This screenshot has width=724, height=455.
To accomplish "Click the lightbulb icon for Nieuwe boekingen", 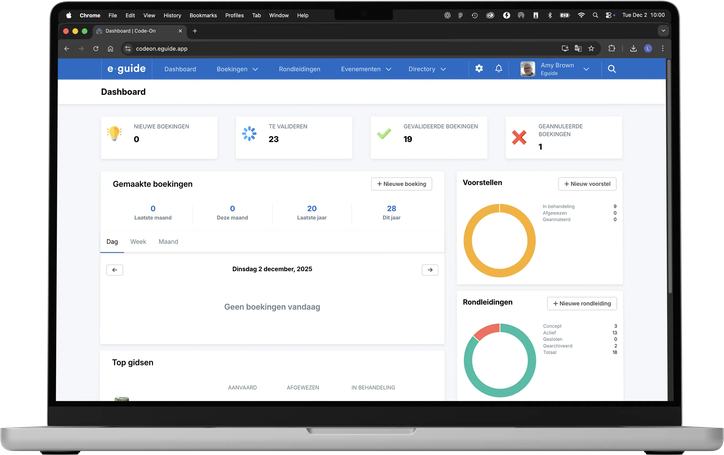I will pyautogui.click(x=114, y=133).
